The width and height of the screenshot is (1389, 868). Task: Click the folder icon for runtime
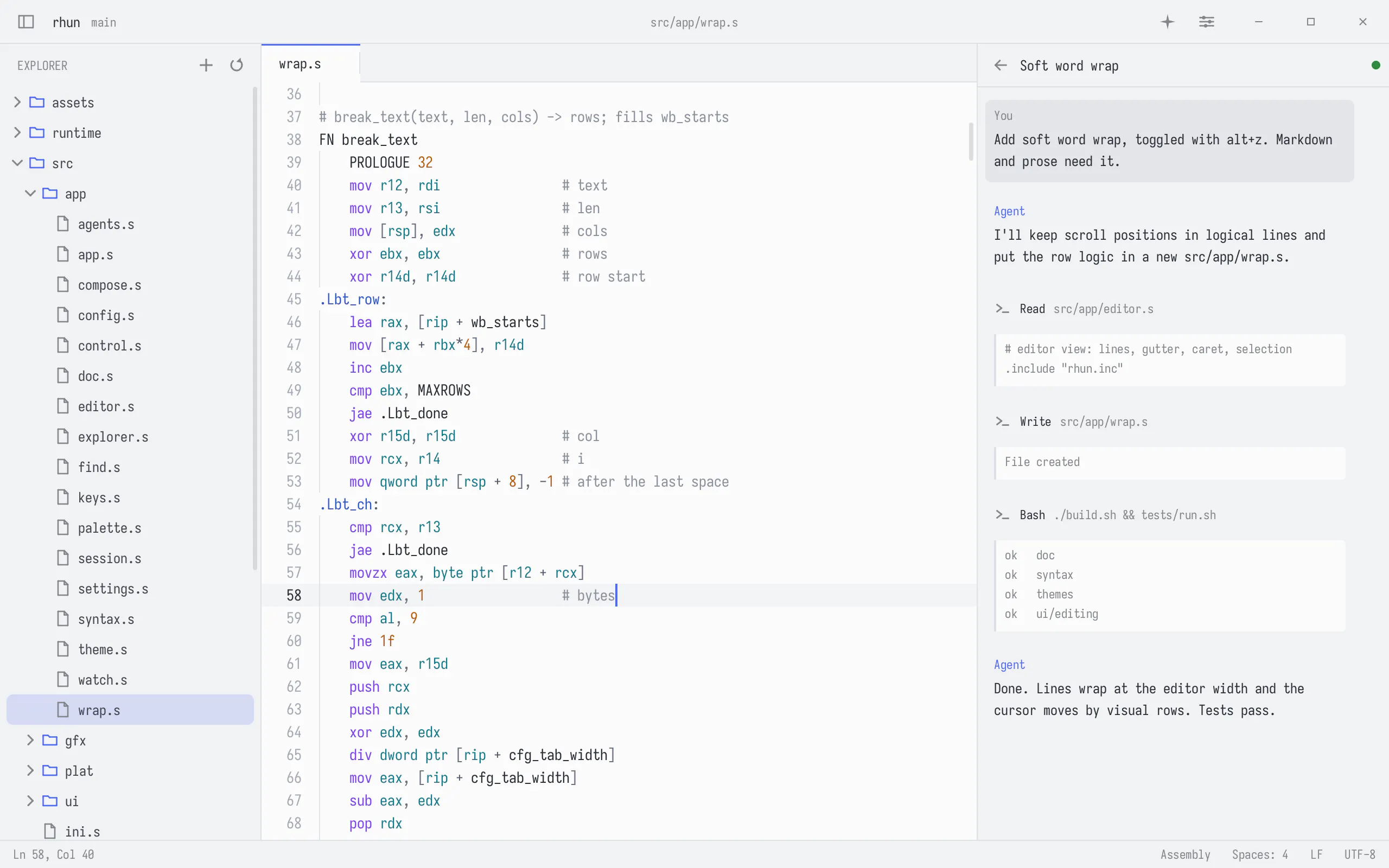37,132
